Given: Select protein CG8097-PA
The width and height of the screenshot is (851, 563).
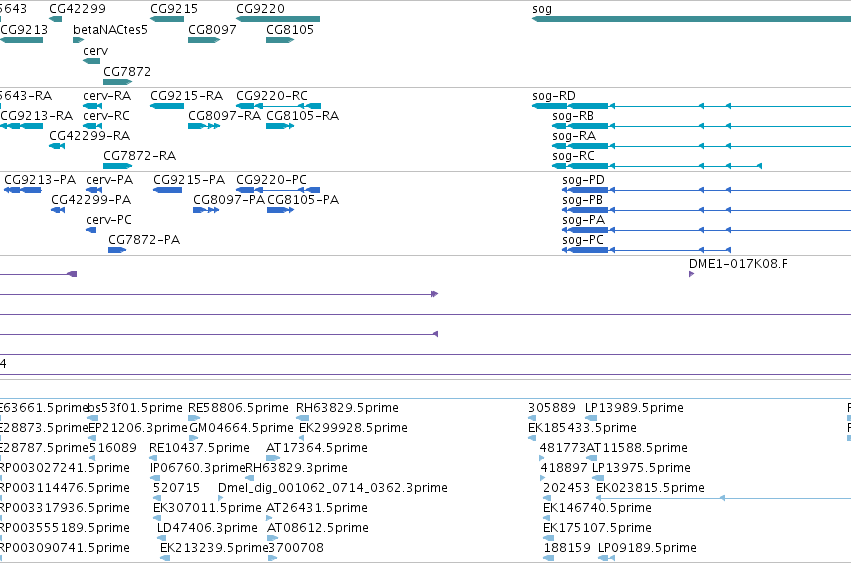Looking at the screenshot, I should pos(229,200).
